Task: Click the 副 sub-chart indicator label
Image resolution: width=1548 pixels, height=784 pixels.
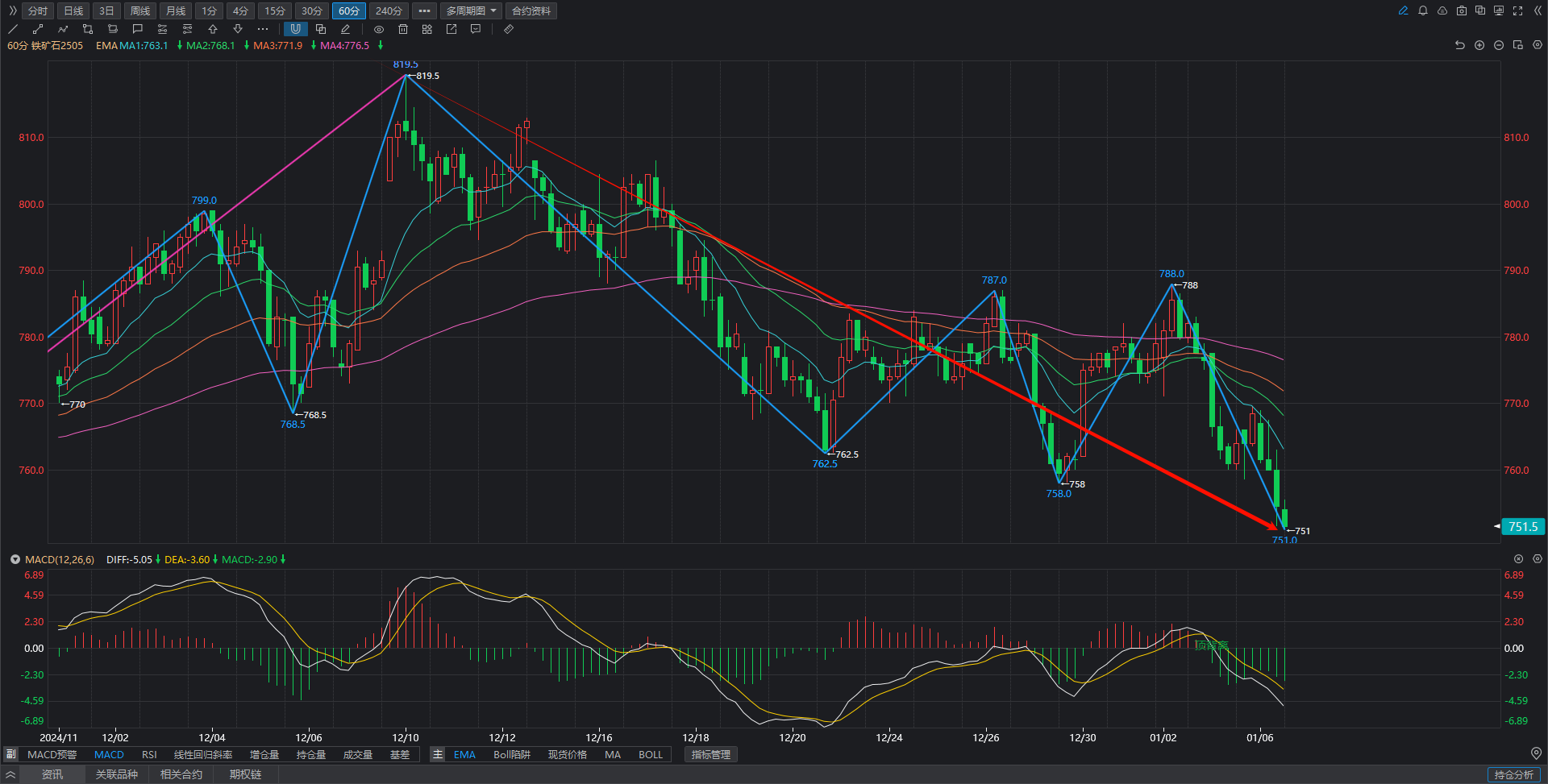Action: tap(10, 755)
